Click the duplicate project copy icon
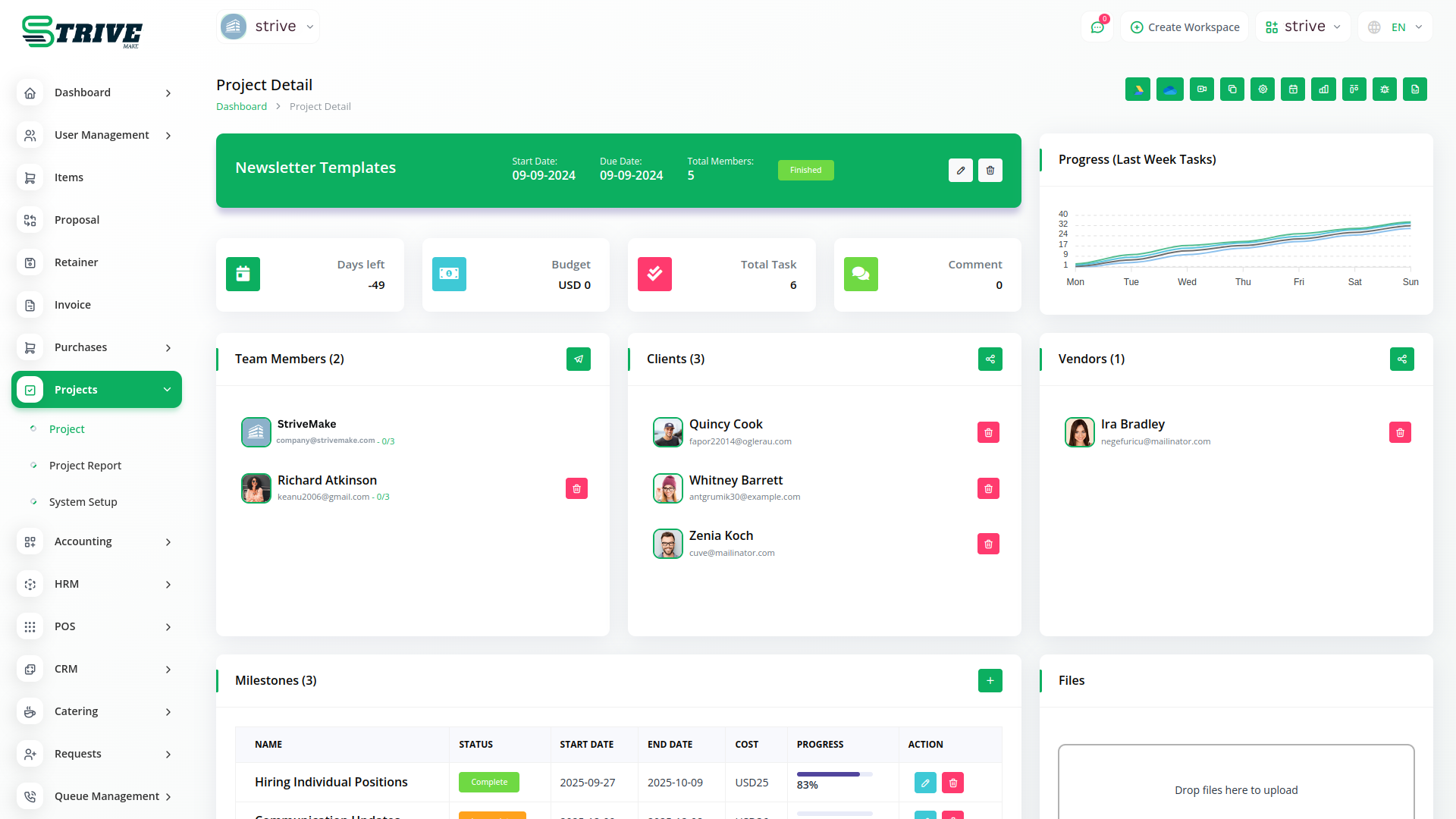Screen dimensions: 1456x819 1232,89
